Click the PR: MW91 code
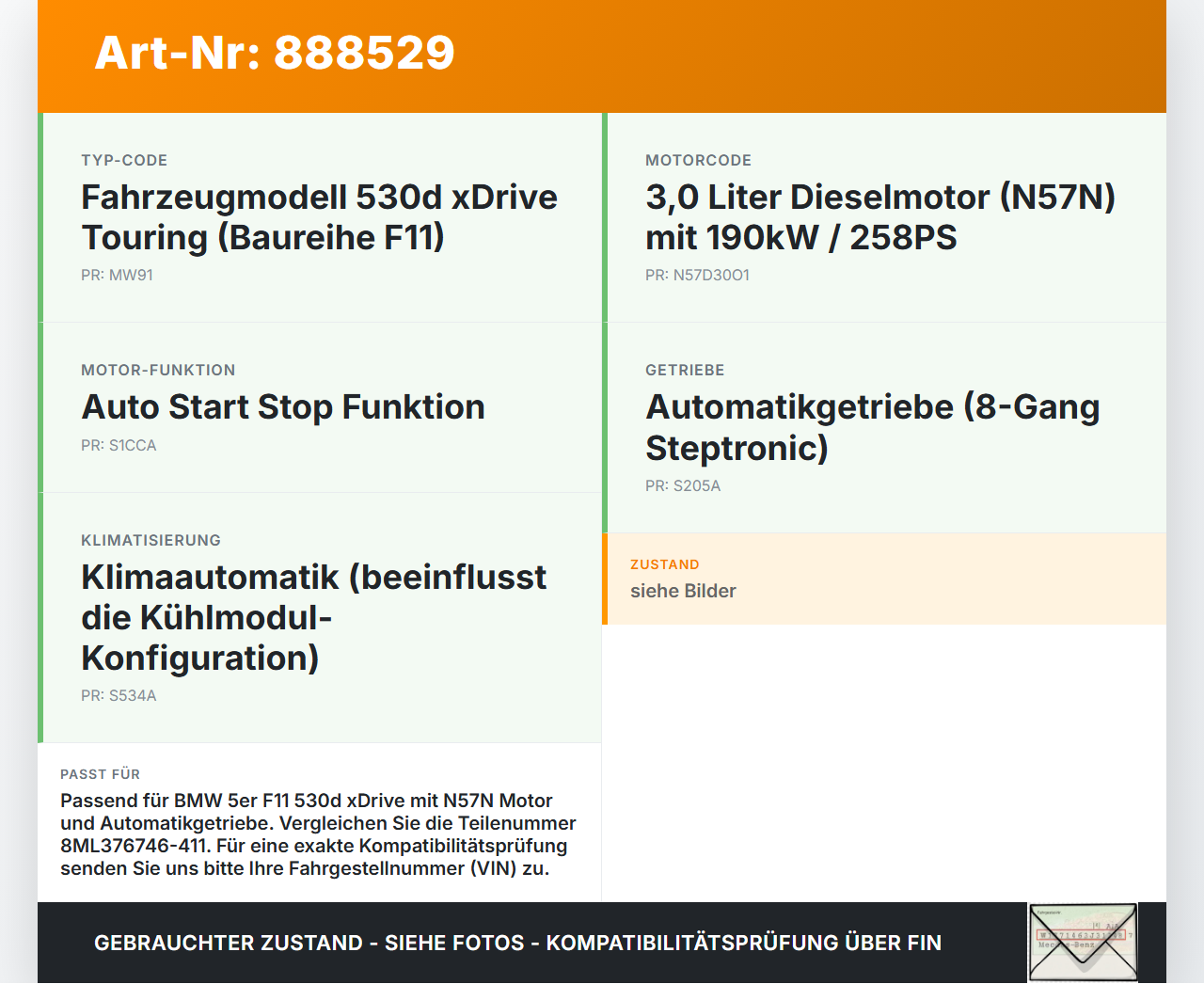 pos(117,276)
